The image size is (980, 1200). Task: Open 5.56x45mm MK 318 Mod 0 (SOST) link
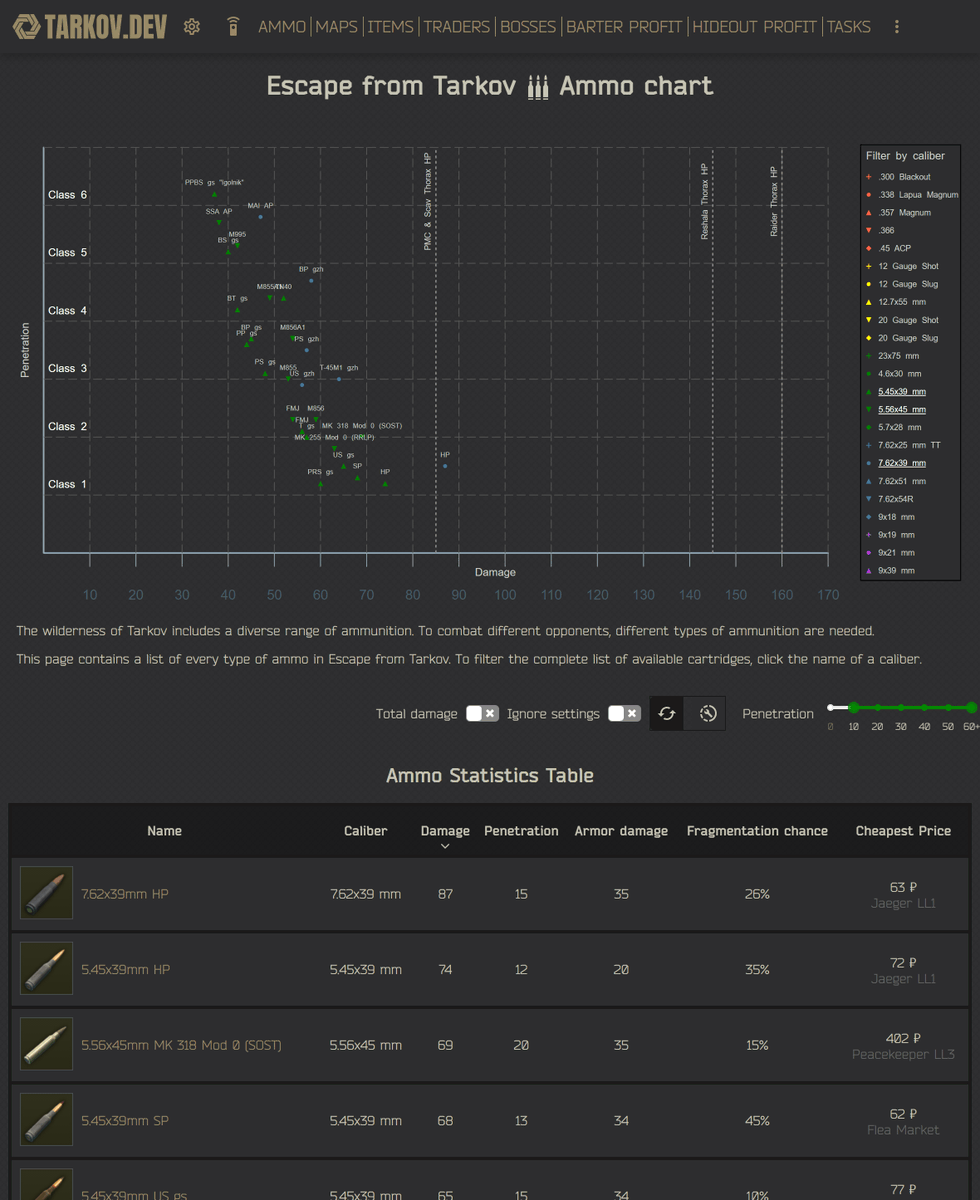point(181,1046)
